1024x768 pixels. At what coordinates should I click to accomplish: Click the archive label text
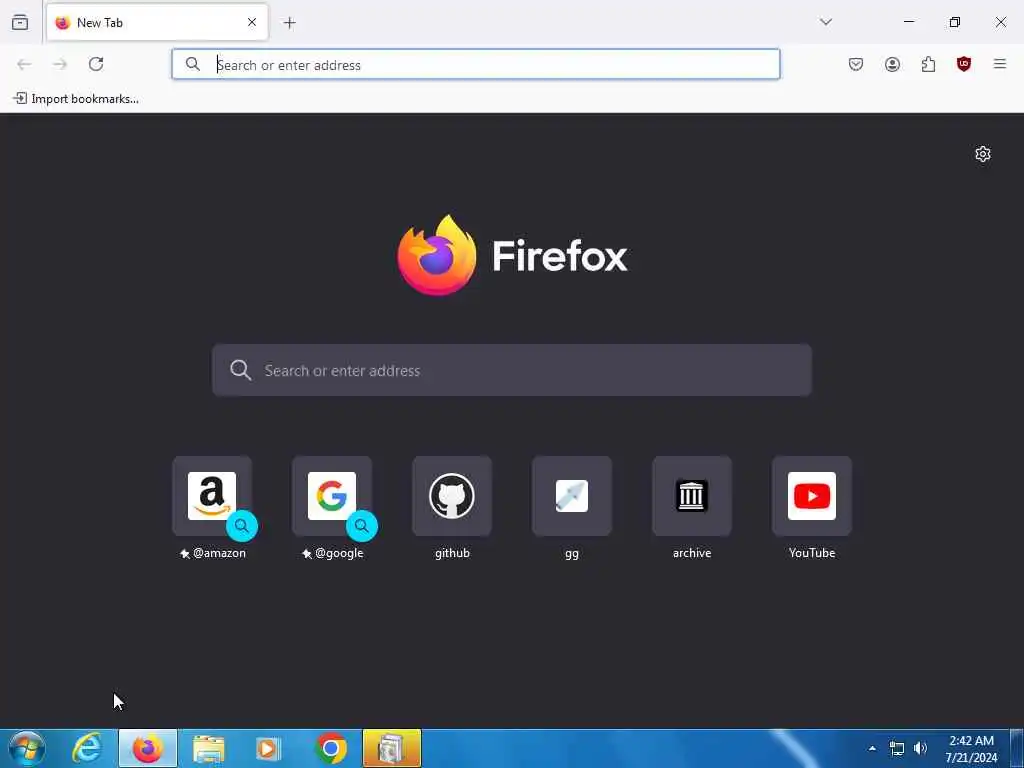pos(692,553)
